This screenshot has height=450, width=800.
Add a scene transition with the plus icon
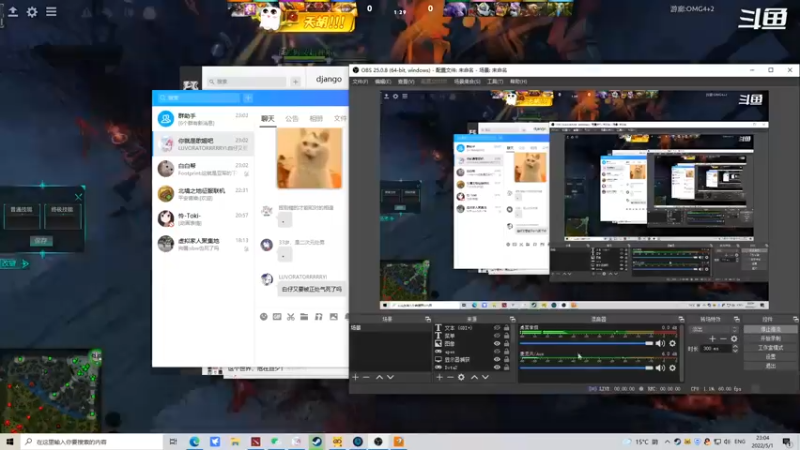click(x=712, y=339)
